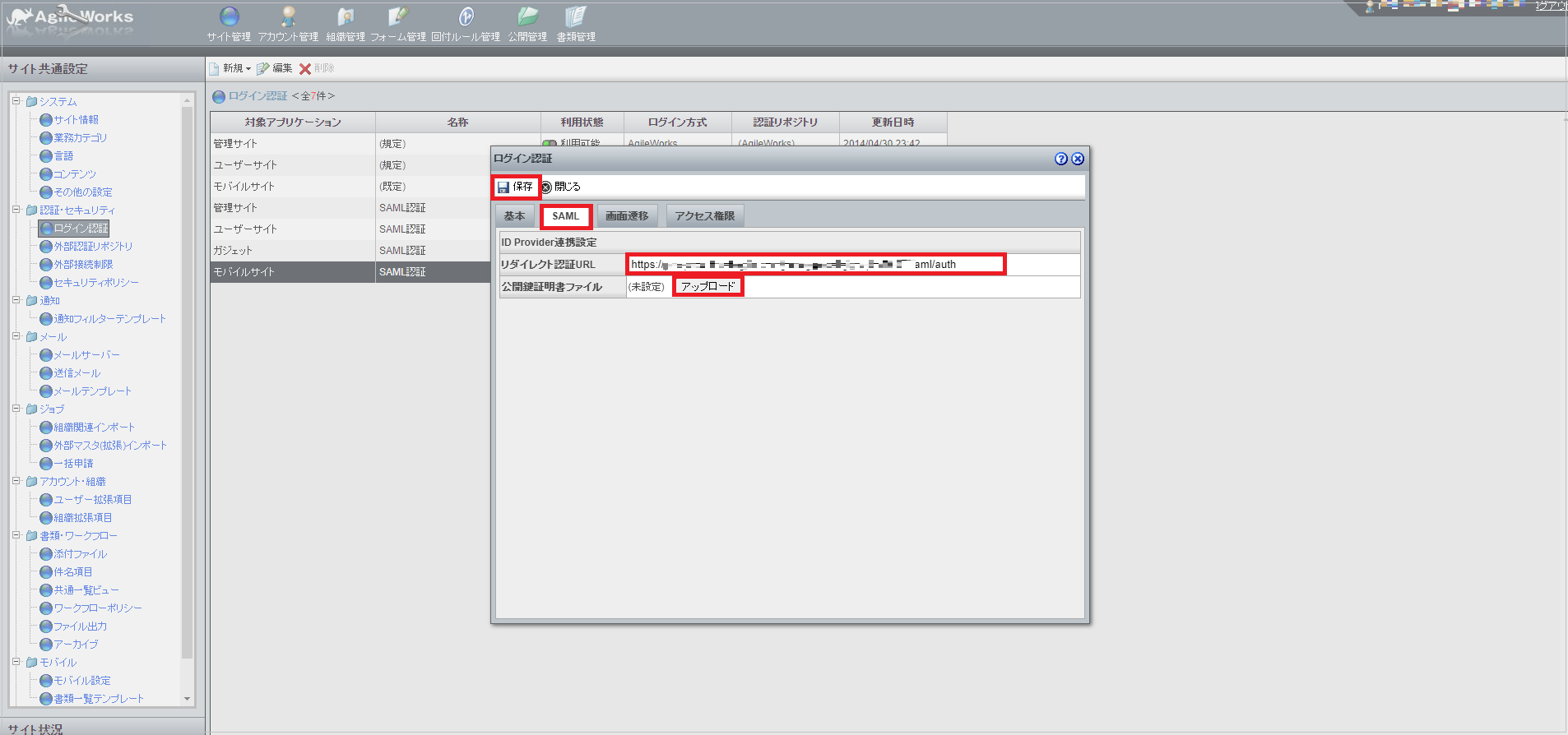Select 送信メール in the tree
Screen dimensions: 1568x735
coord(77,373)
